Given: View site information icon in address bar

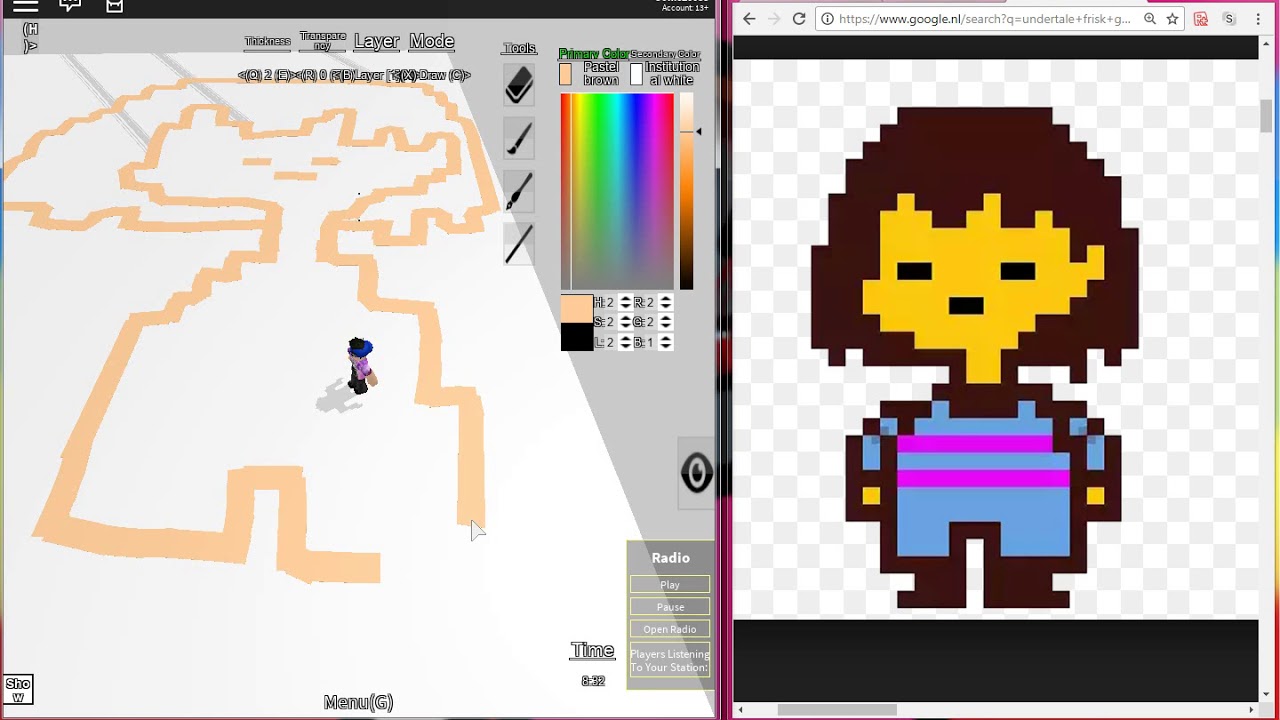Looking at the screenshot, I should click(x=827, y=19).
